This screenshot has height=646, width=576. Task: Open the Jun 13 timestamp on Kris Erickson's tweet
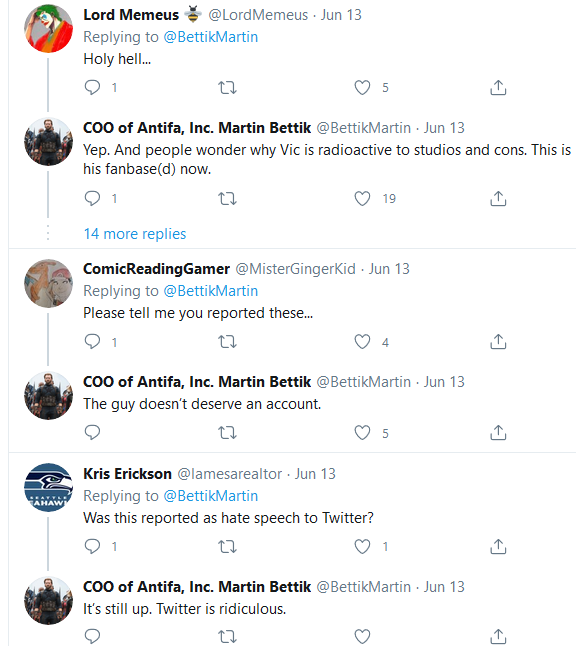click(315, 474)
